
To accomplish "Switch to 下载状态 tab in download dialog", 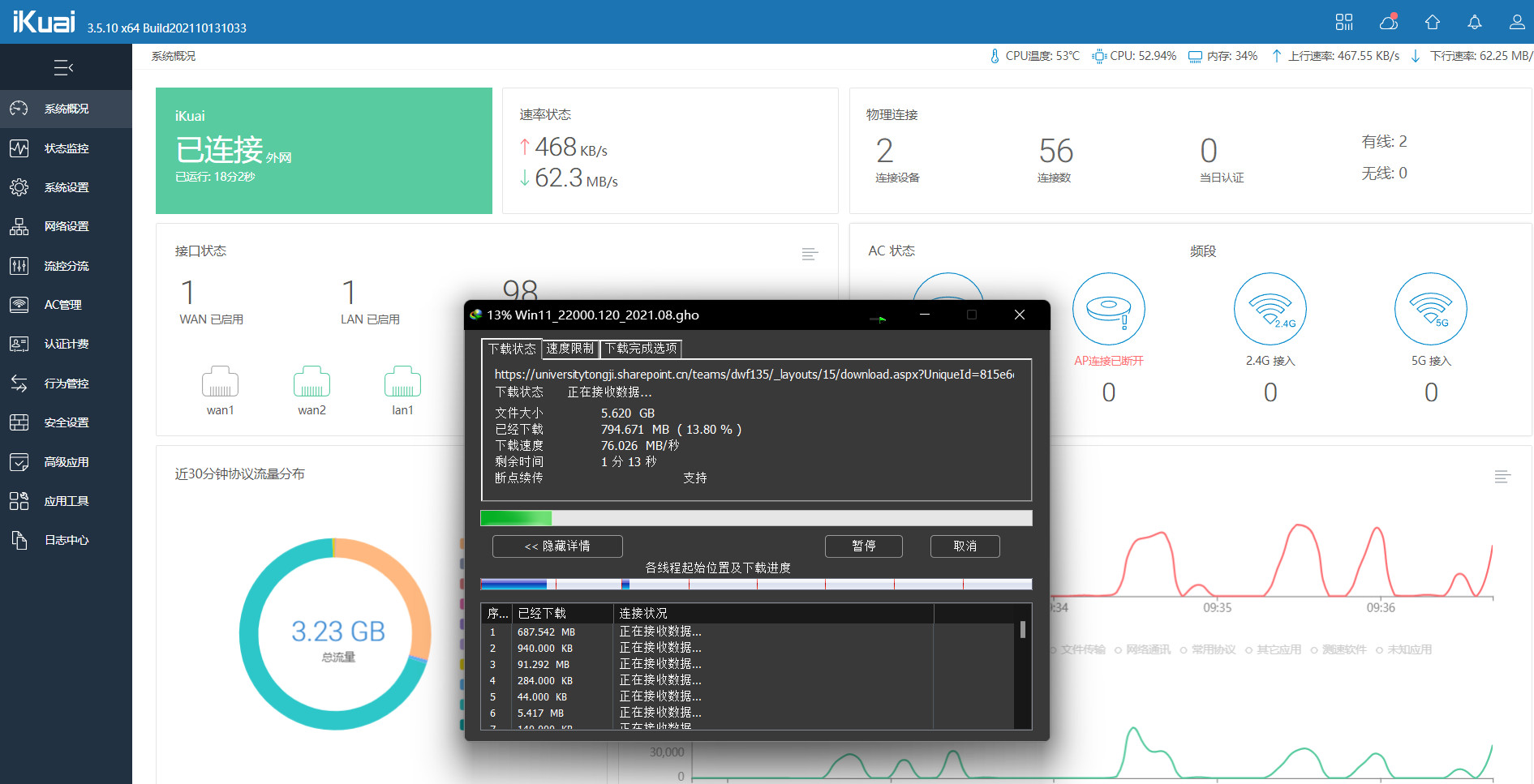I will tap(512, 349).
